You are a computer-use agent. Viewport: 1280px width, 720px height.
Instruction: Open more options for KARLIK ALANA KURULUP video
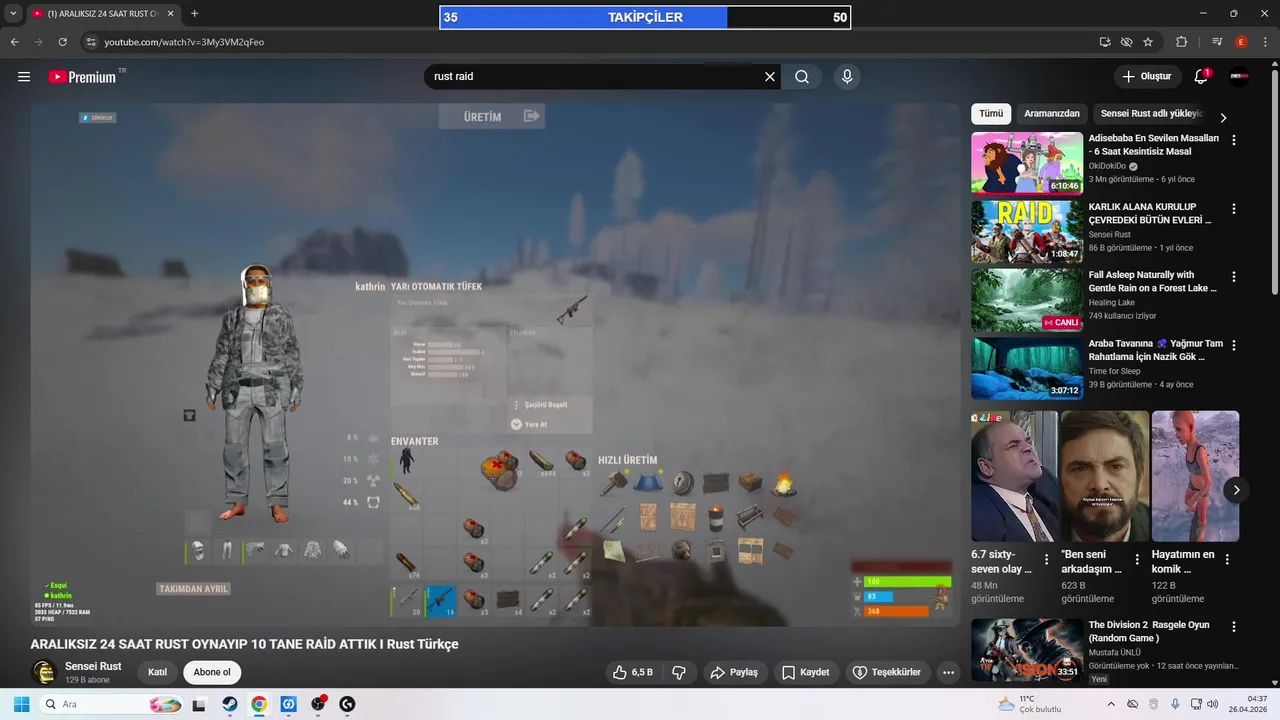click(x=1234, y=209)
